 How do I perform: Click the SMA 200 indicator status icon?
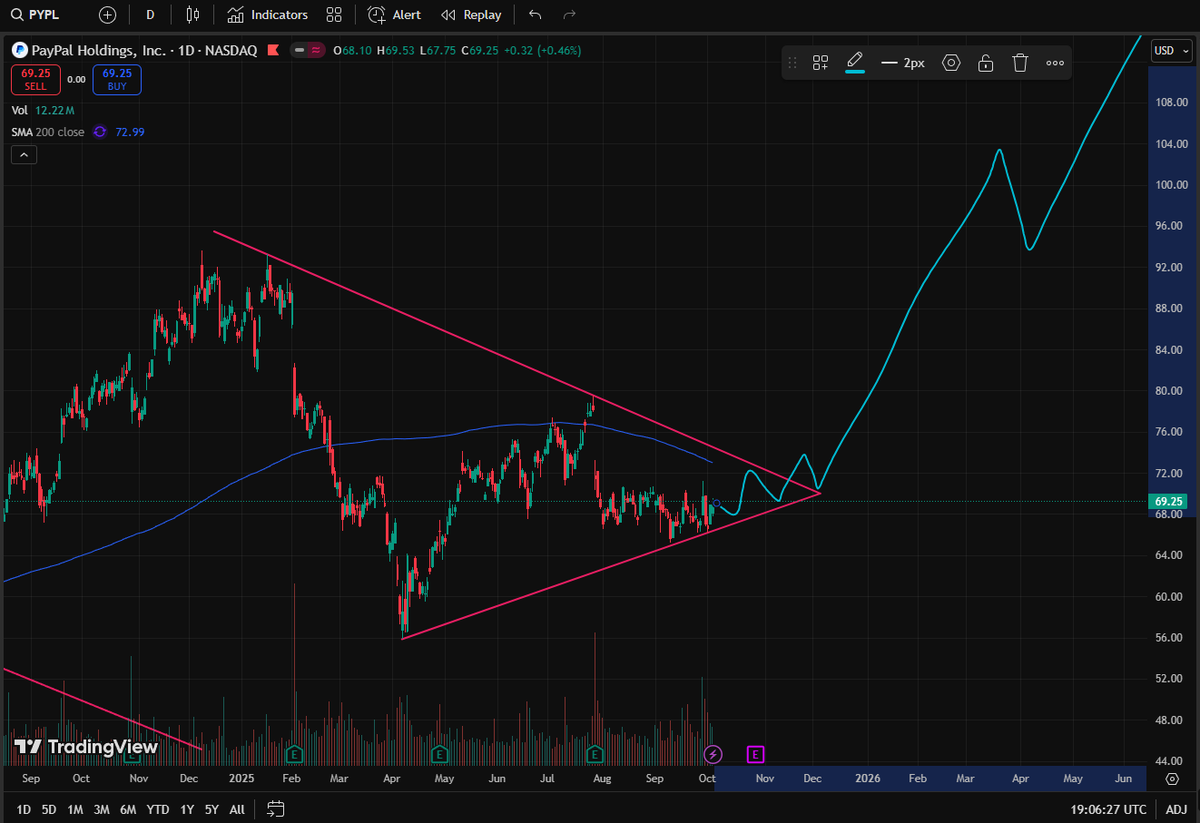click(x=99, y=132)
